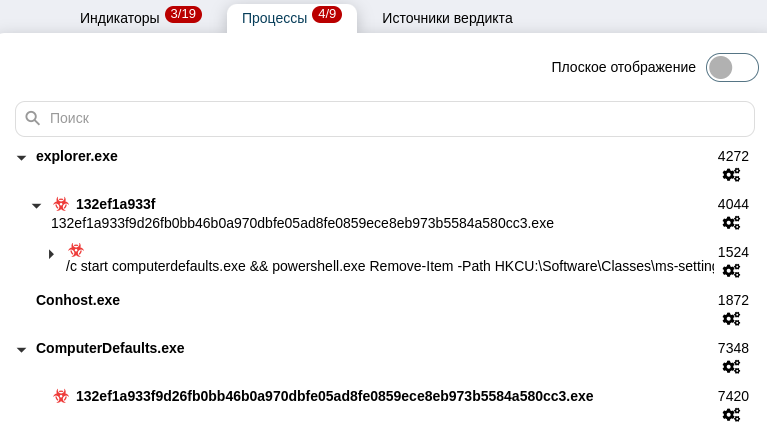Select the ComputerDefaults.exe process name
The width and height of the screenshot is (767, 436).
pyautogui.click(x=110, y=348)
